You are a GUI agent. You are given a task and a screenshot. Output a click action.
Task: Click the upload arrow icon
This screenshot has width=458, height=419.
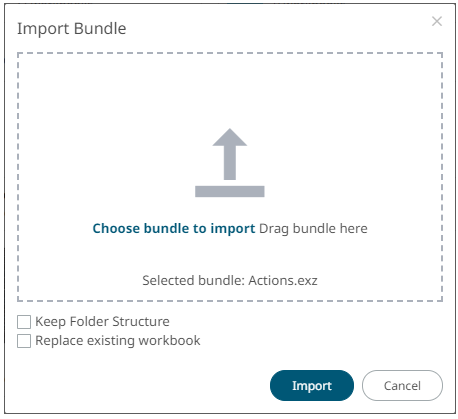(x=230, y=163)
